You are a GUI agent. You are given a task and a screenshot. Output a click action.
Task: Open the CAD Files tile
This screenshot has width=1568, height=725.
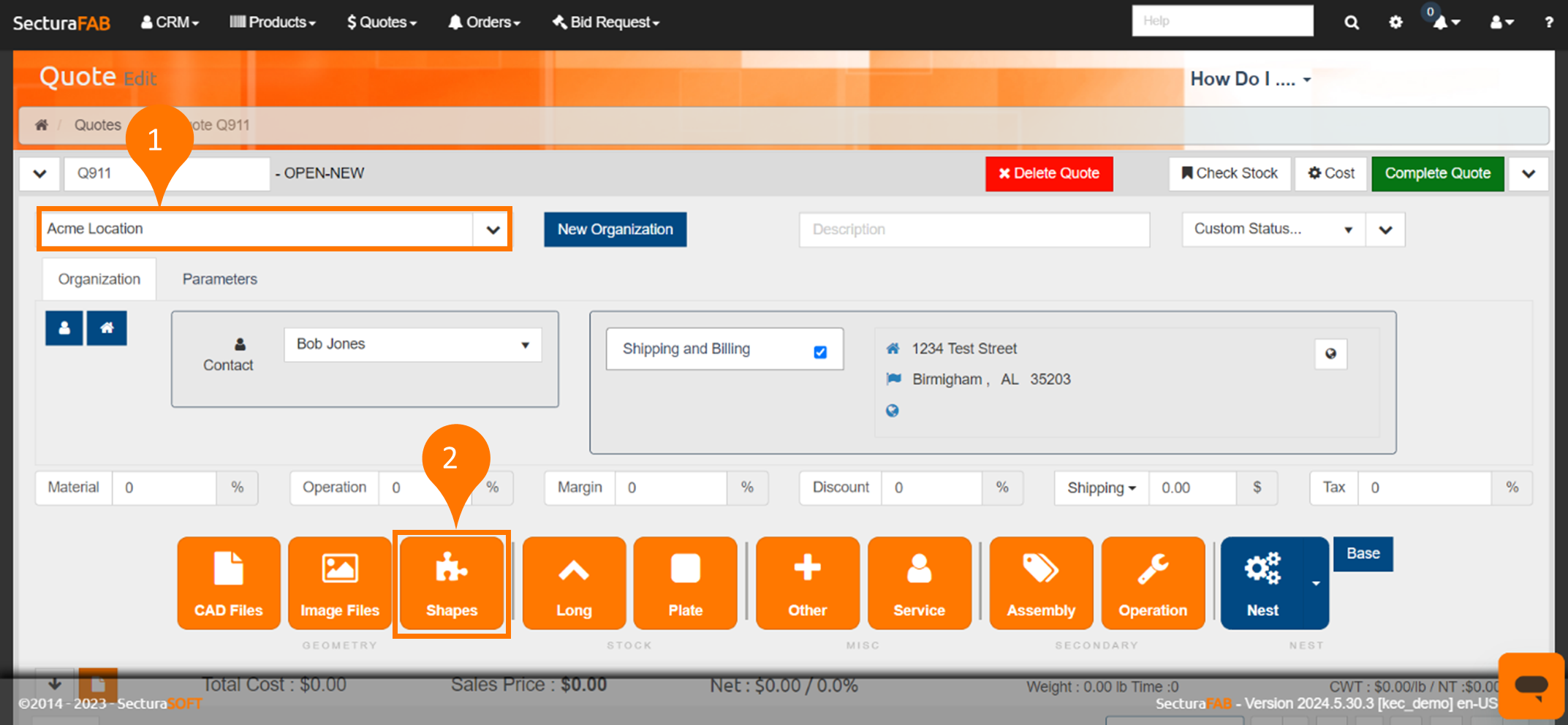pyautogui.click(x=228, y=583)
